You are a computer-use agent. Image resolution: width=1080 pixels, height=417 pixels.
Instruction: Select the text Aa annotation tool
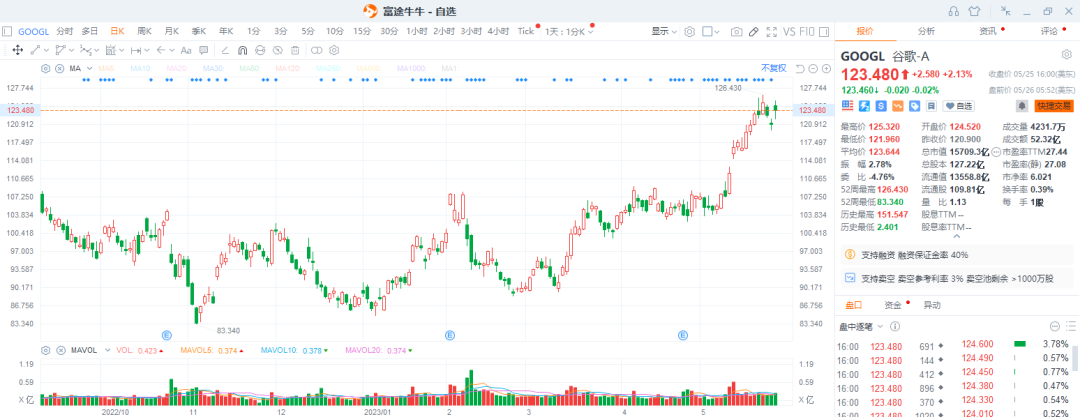point(186,50)
